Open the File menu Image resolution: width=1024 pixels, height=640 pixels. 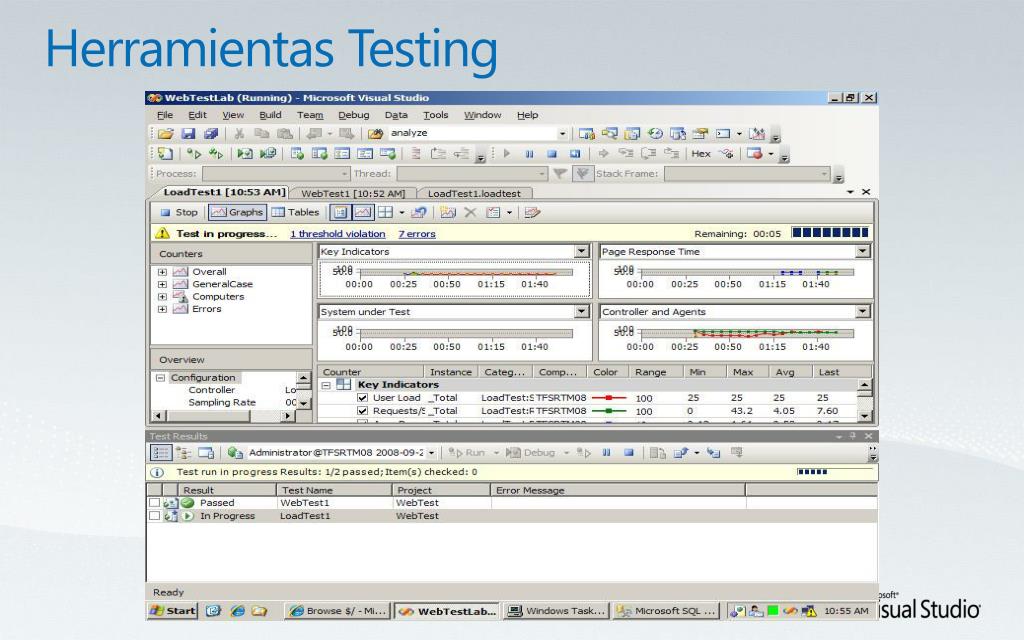(165, 115)
